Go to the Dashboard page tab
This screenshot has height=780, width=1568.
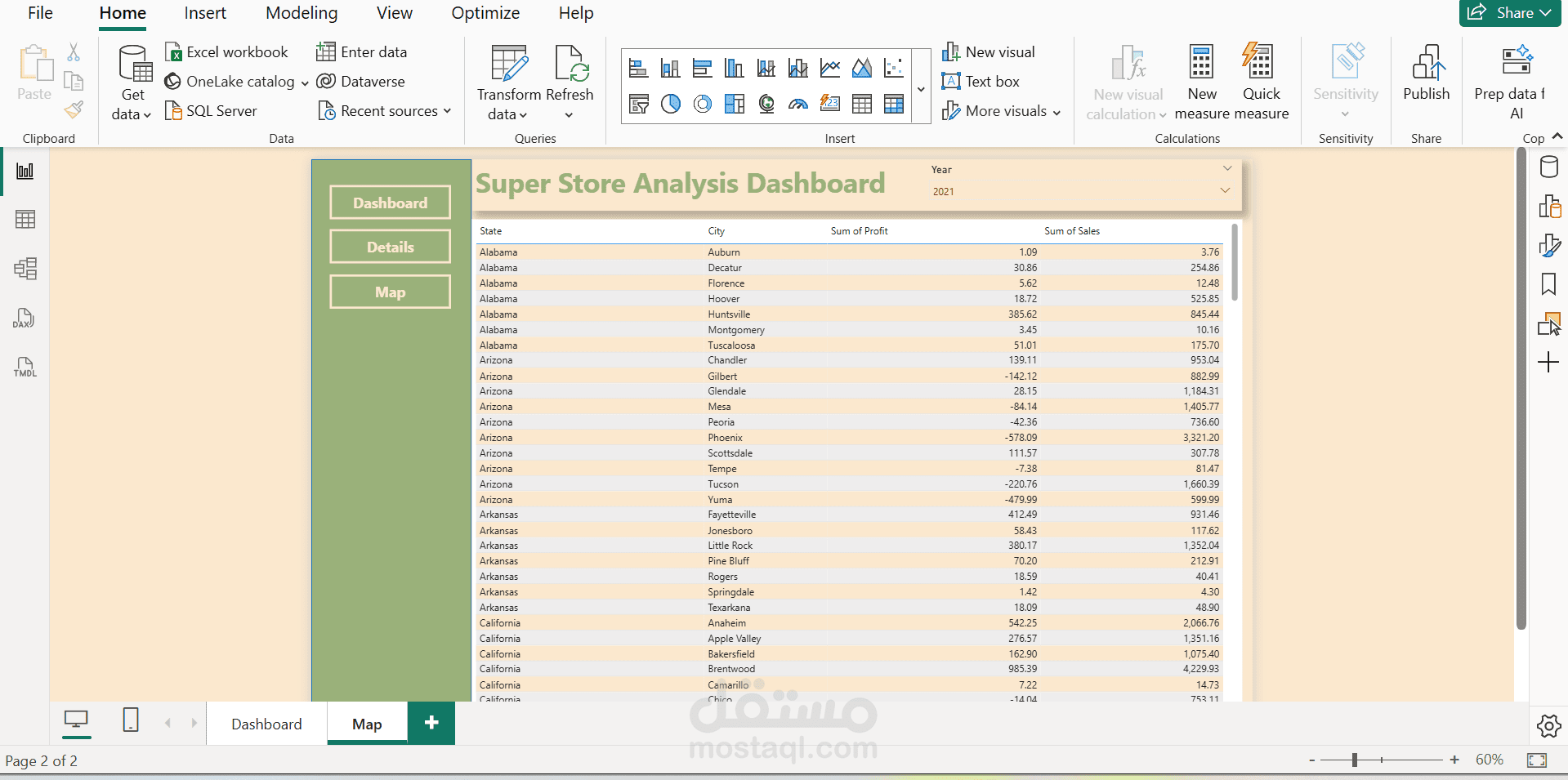(x=266, y=724)
